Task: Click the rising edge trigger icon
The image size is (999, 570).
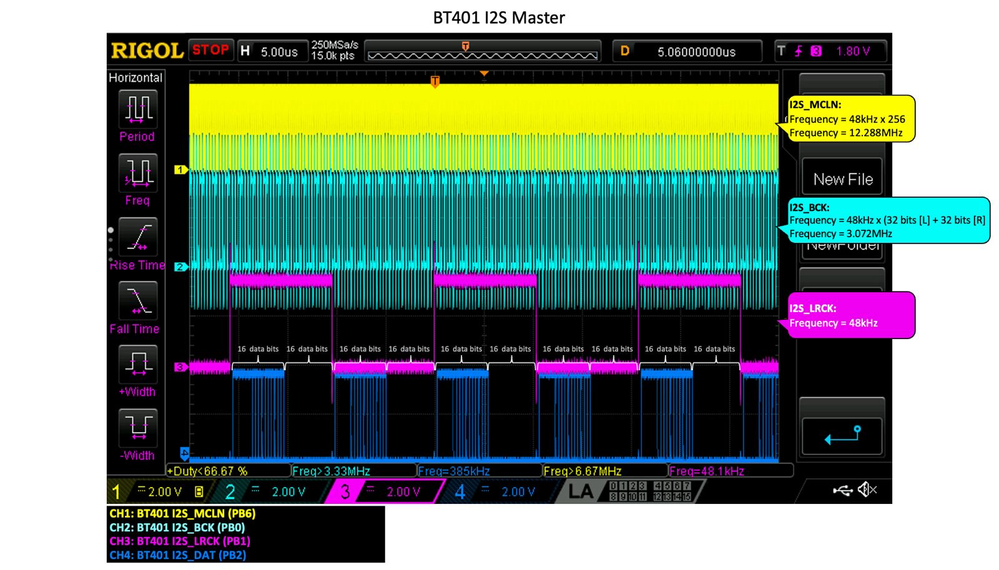Action: click(x=798, y=51)
